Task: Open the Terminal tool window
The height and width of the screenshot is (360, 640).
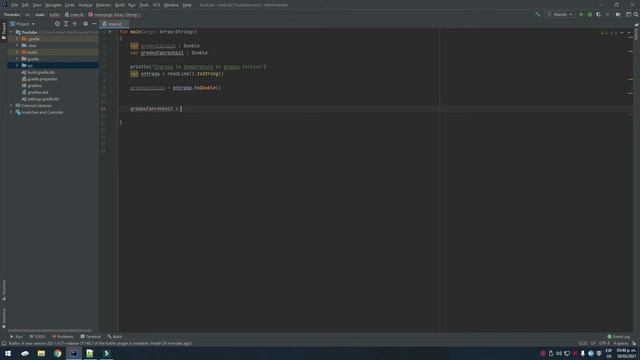Action: (x=91, y=337)
